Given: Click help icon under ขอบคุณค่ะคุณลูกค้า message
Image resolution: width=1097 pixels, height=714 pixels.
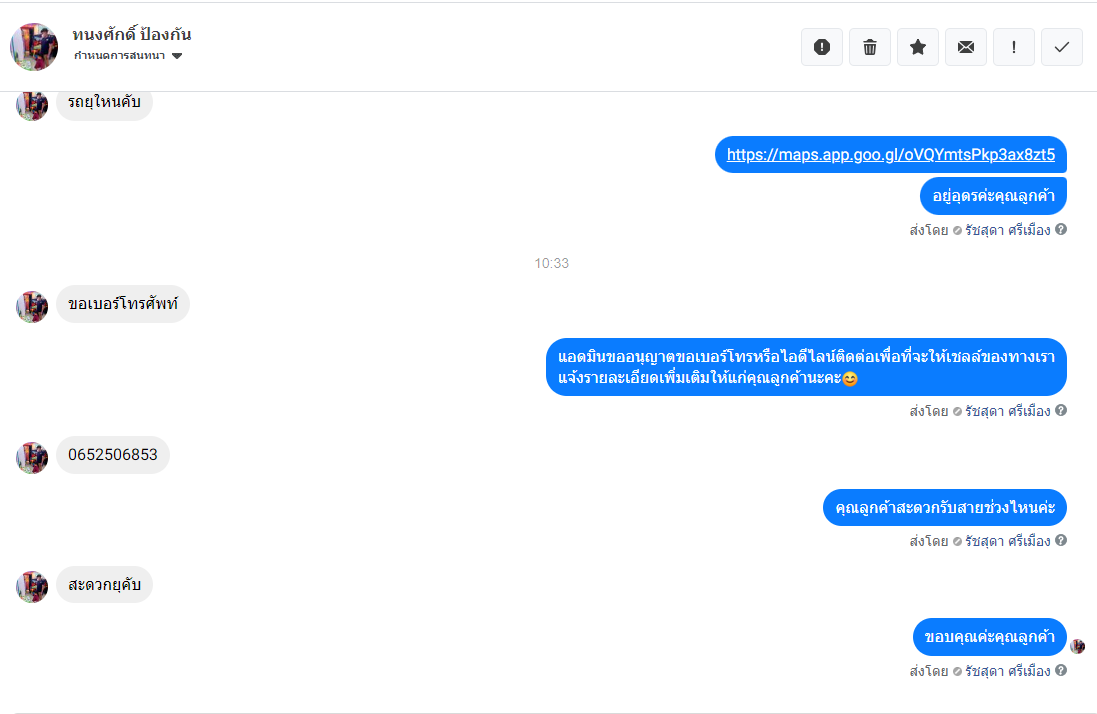Looking at the screenshot, I should 1061,671.
